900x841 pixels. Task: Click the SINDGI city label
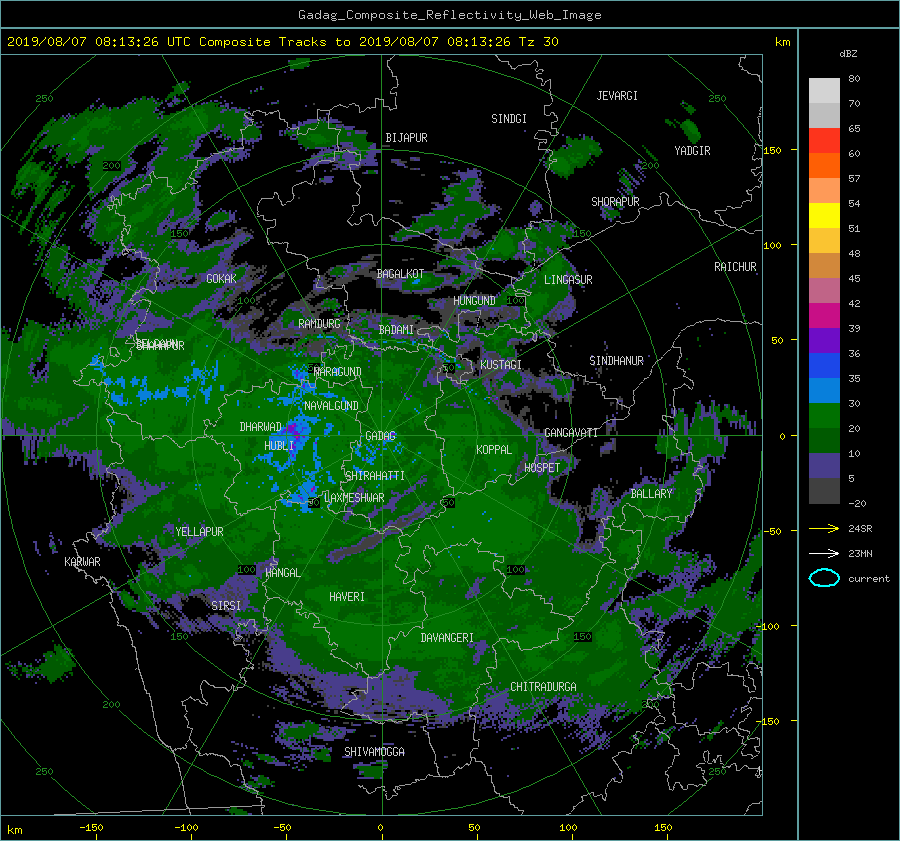[x=509, y=119]
